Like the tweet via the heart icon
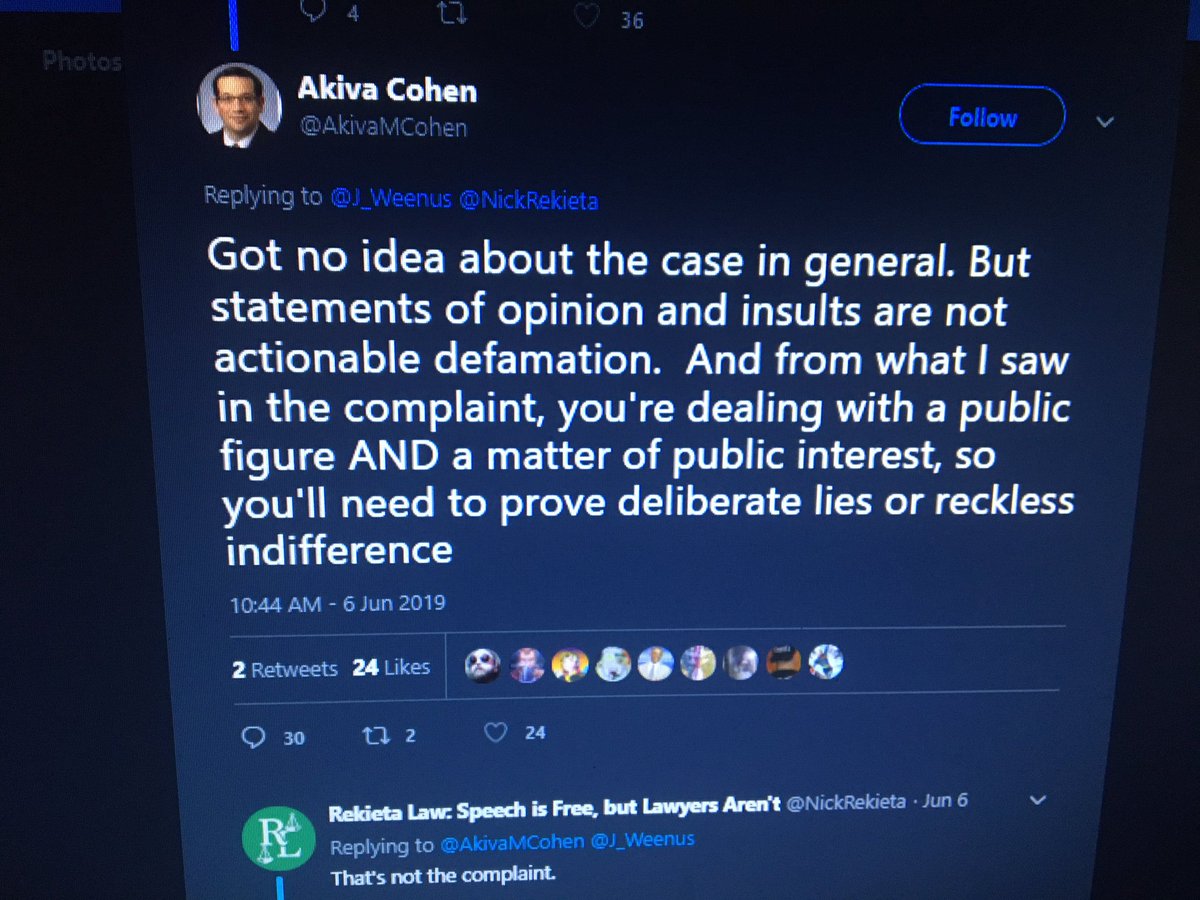The image size is (1200, 900). (495, 733)
